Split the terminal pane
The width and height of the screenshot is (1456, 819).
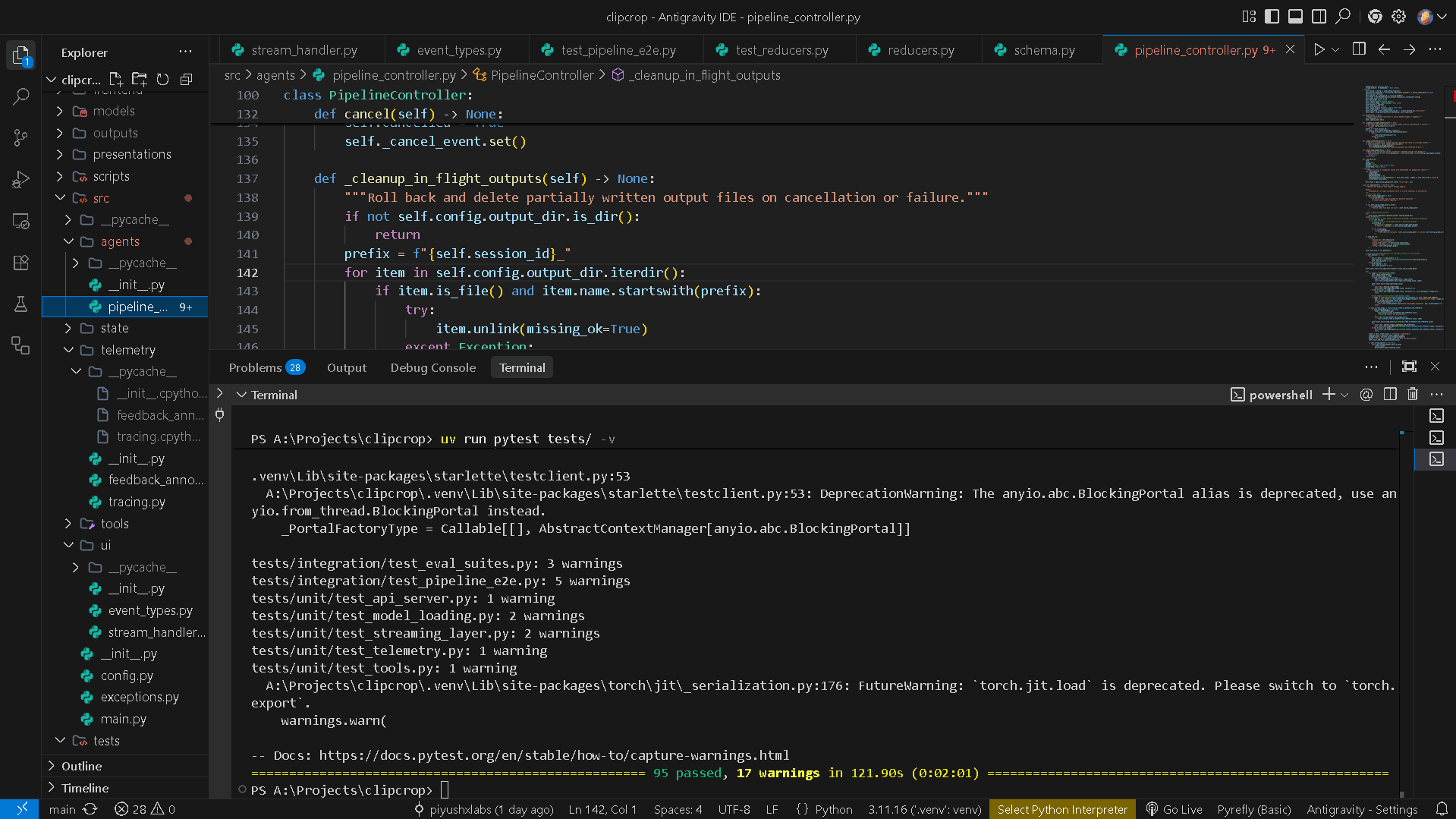pos(1390,394)
